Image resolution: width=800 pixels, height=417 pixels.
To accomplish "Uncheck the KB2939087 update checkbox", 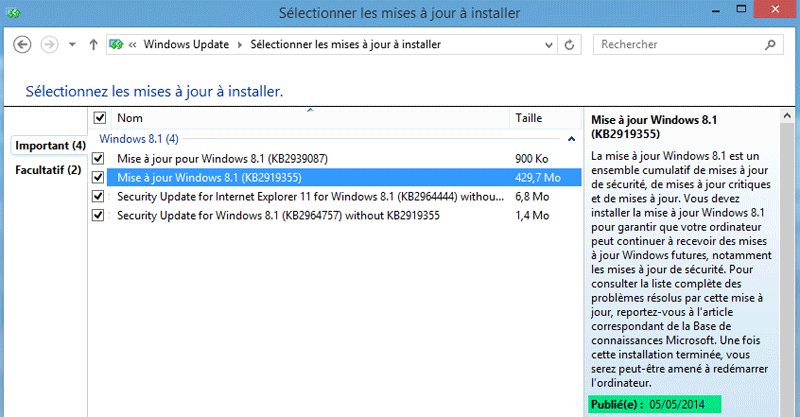I will [98, 159].
